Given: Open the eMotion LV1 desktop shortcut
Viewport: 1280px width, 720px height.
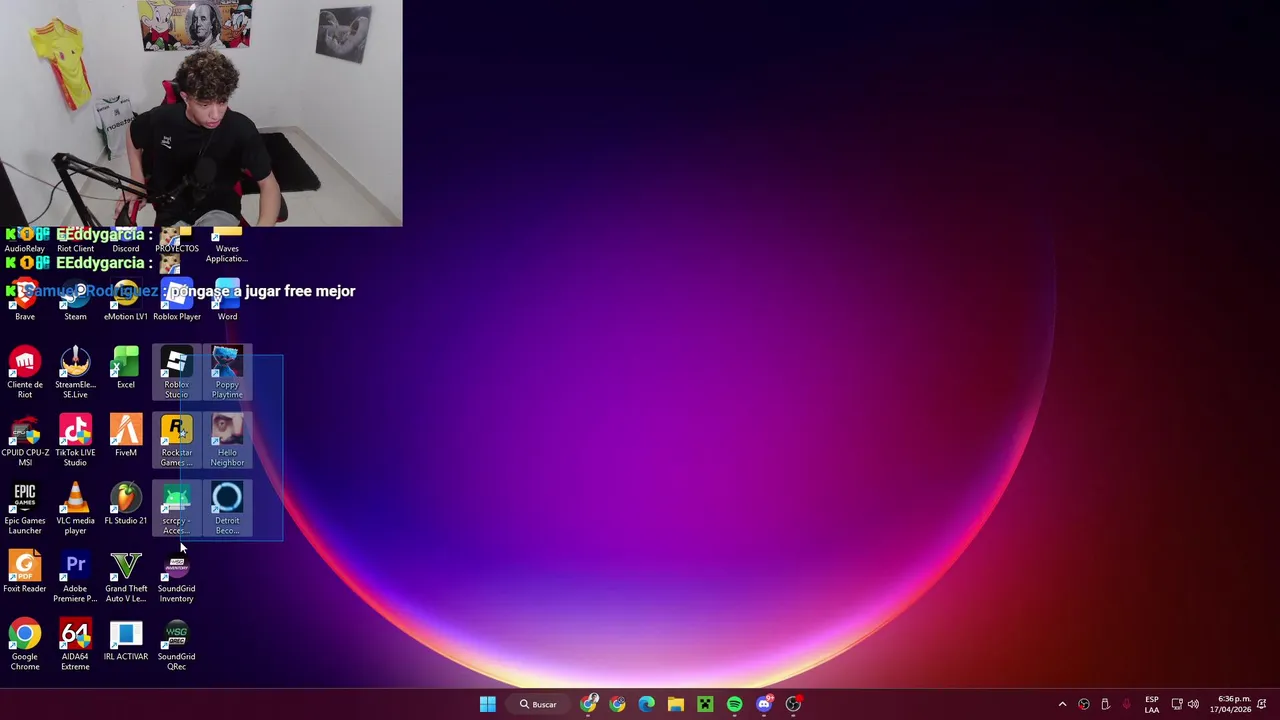Looking at the screenshot, I should click(x=126, y=300).
